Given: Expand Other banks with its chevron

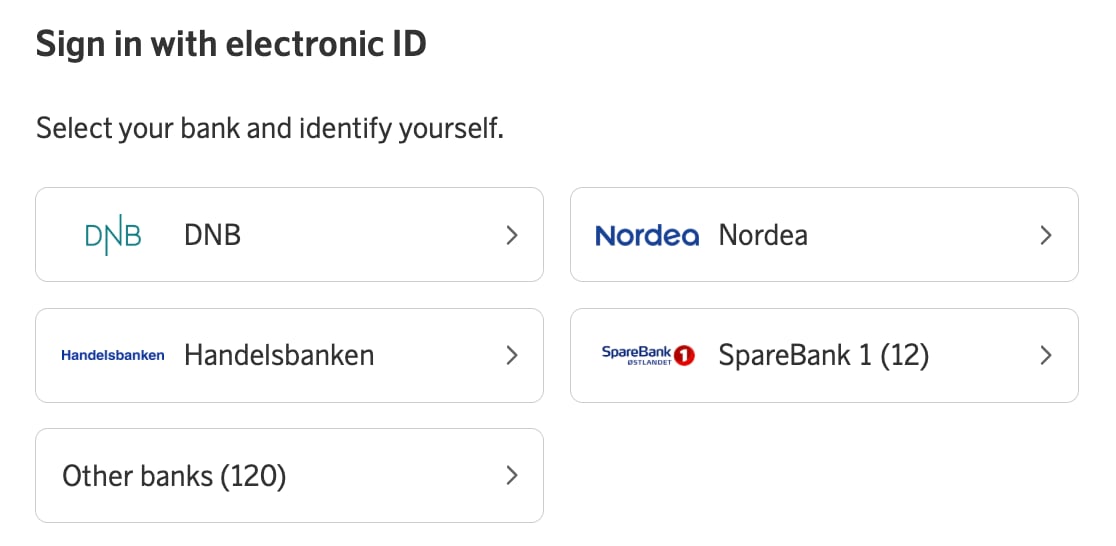Looking at the screenshot, I should pyautogui.click(x=512, y=476).
